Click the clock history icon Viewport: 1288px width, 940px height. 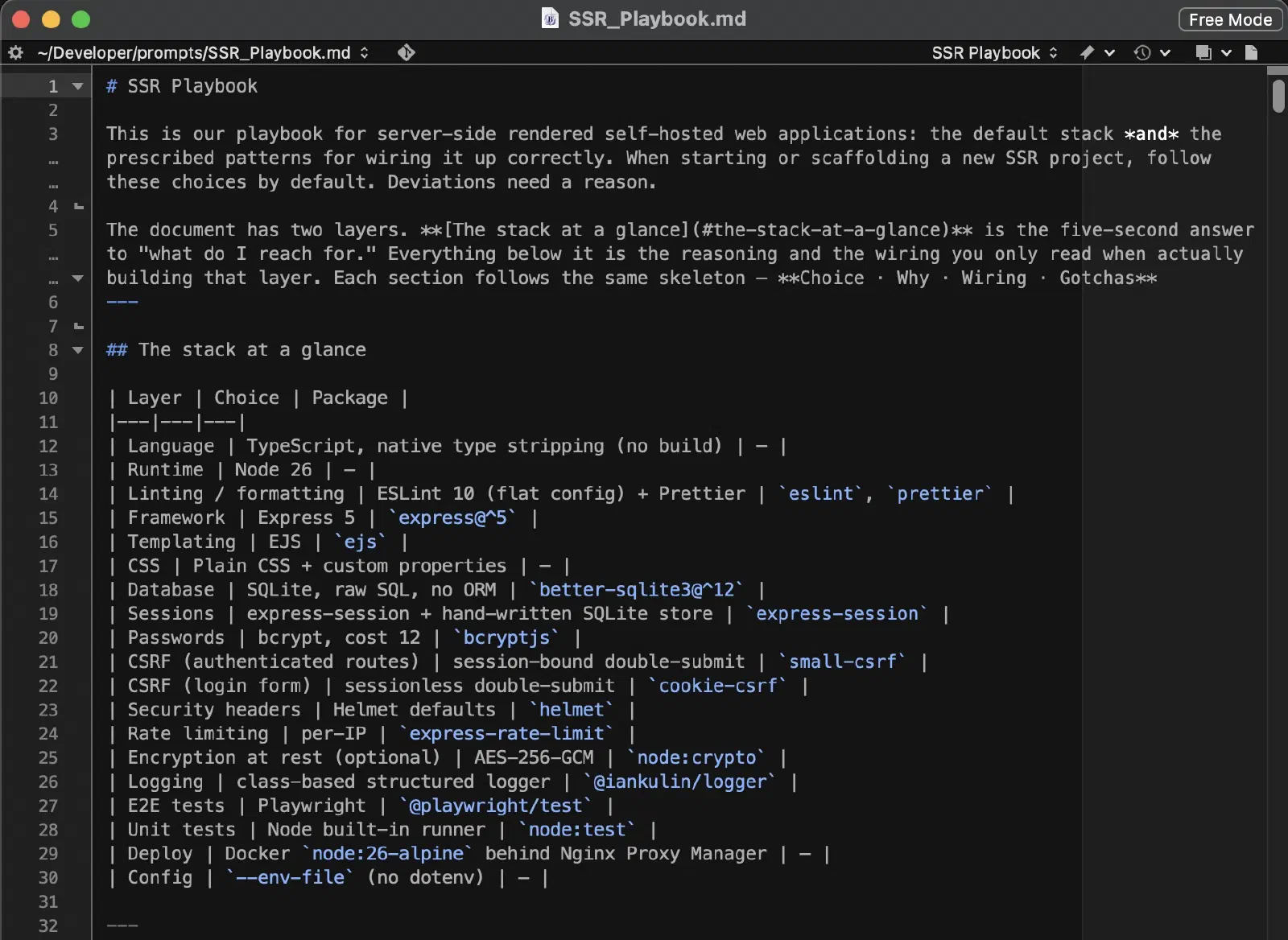[x=1142, y=53]
